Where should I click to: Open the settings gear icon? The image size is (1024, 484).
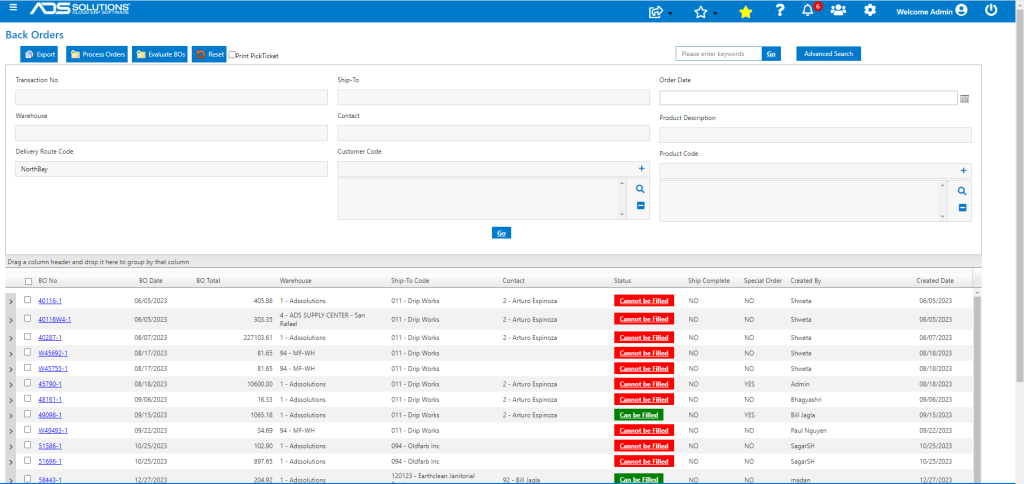(x=870, y=10)
